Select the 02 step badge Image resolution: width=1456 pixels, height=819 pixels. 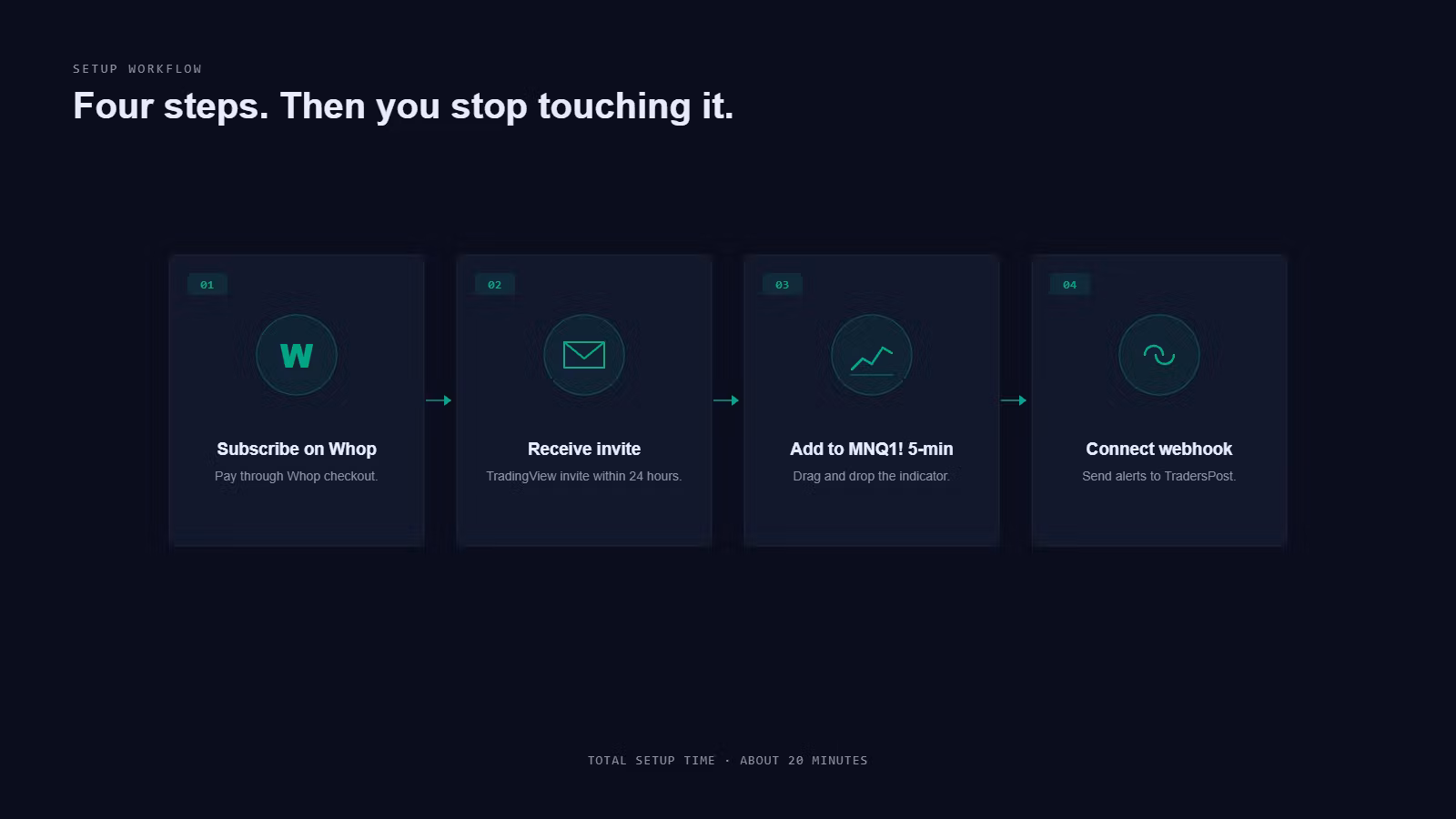(x=495, y=285)
